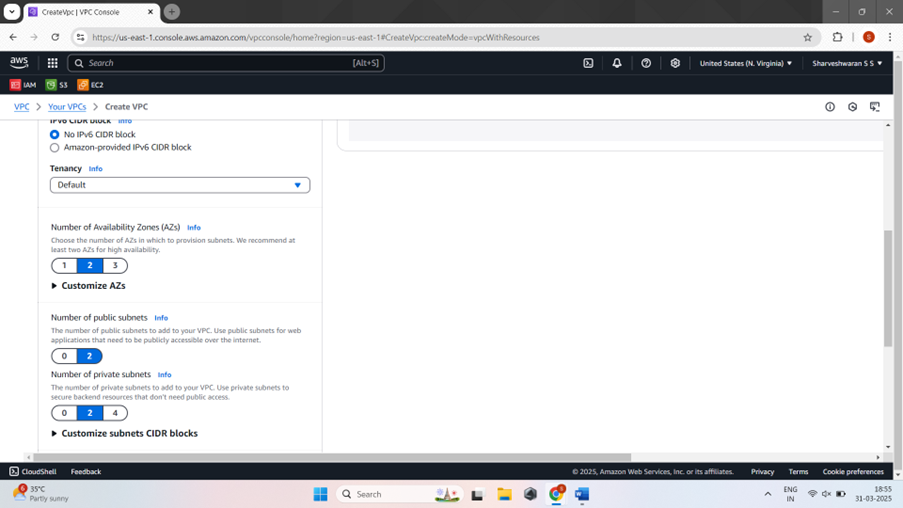Open the notifications bell

click(617, 63)
